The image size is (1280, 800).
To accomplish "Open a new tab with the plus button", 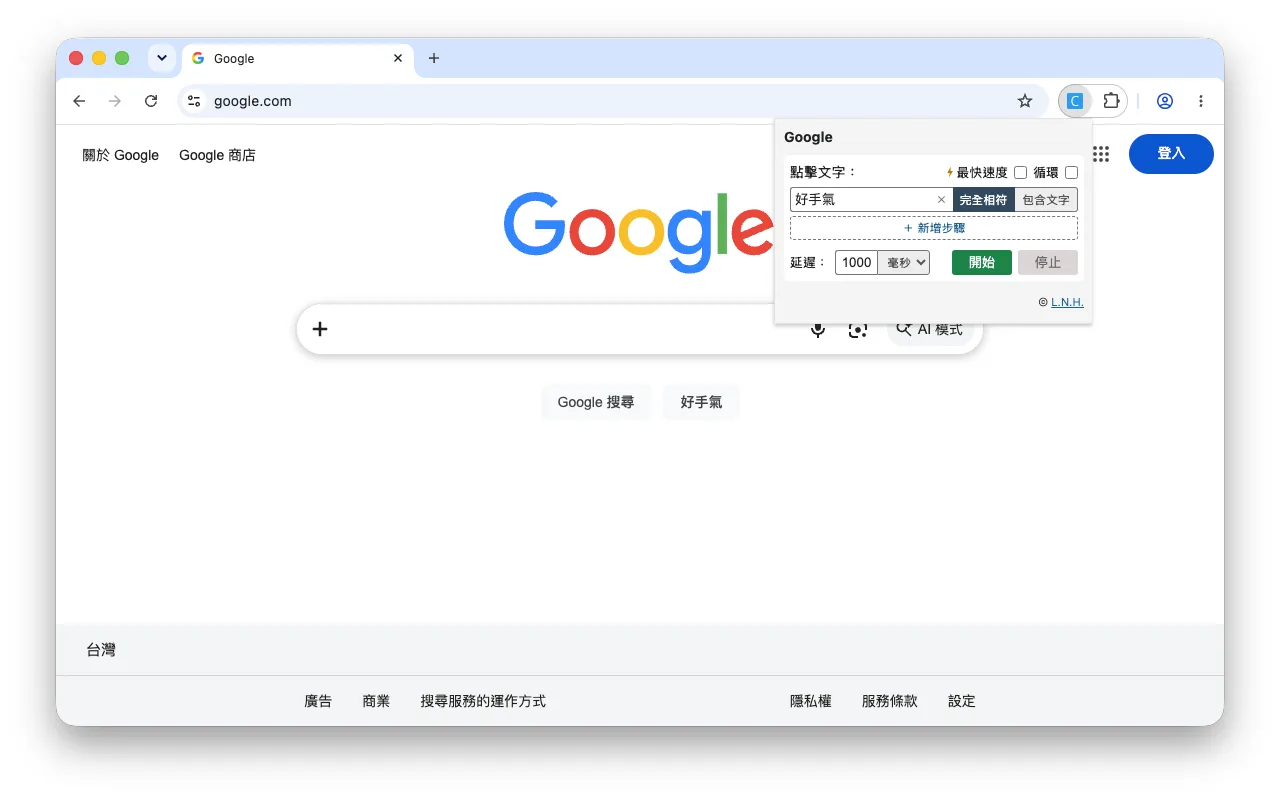I will coord(434,58).
